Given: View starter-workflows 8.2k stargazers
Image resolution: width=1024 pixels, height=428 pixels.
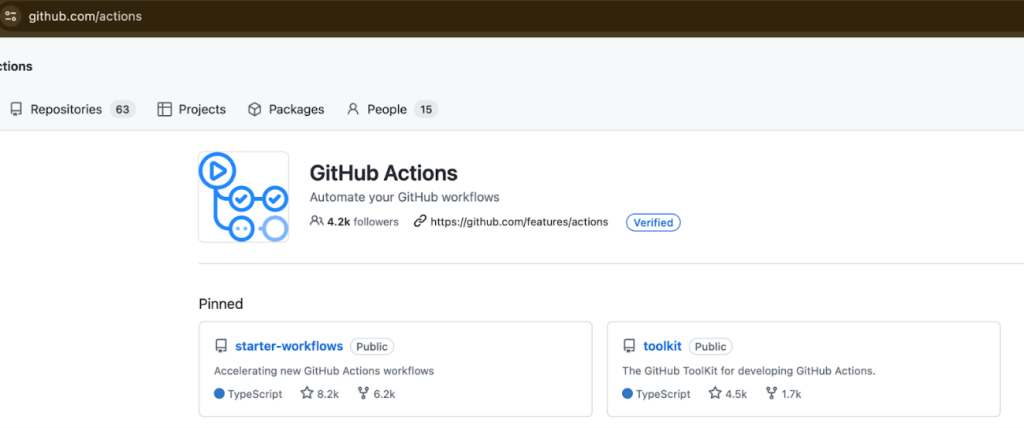Looking at the screenshot, I should pyautogui.click(x=320, y=394).
